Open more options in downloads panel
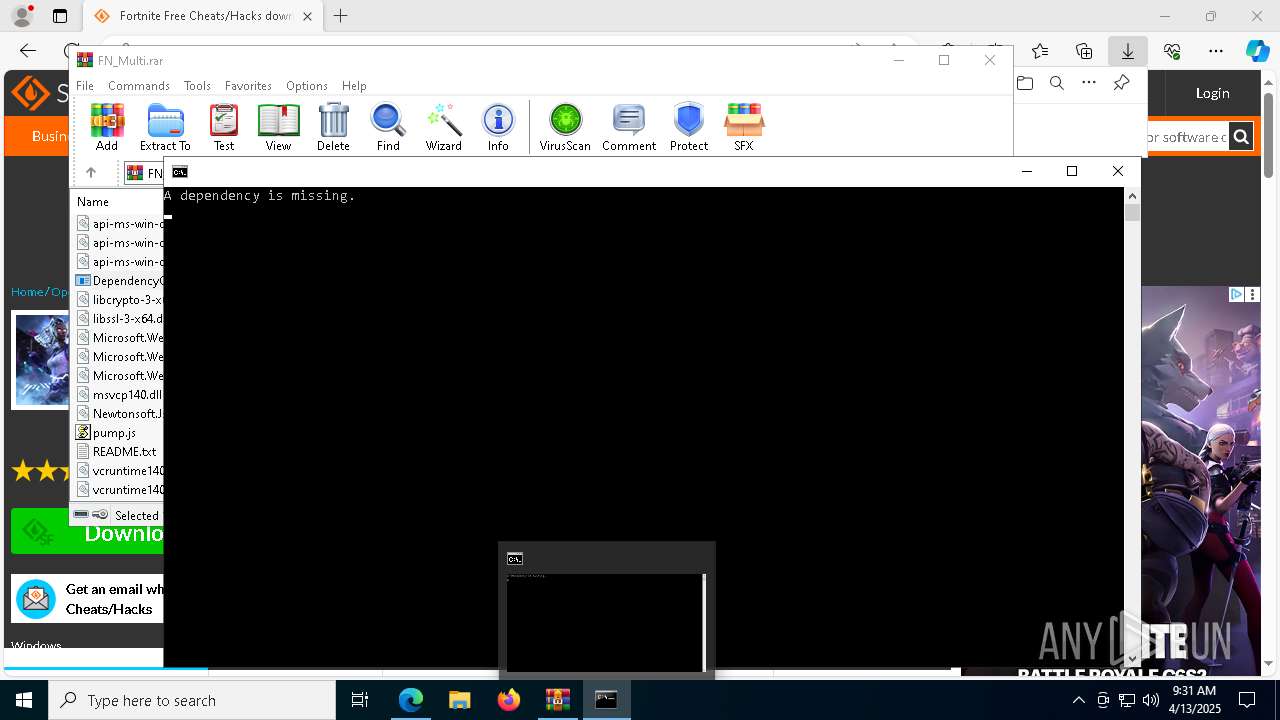The image size is (1280, 720). click(1089, 83)
